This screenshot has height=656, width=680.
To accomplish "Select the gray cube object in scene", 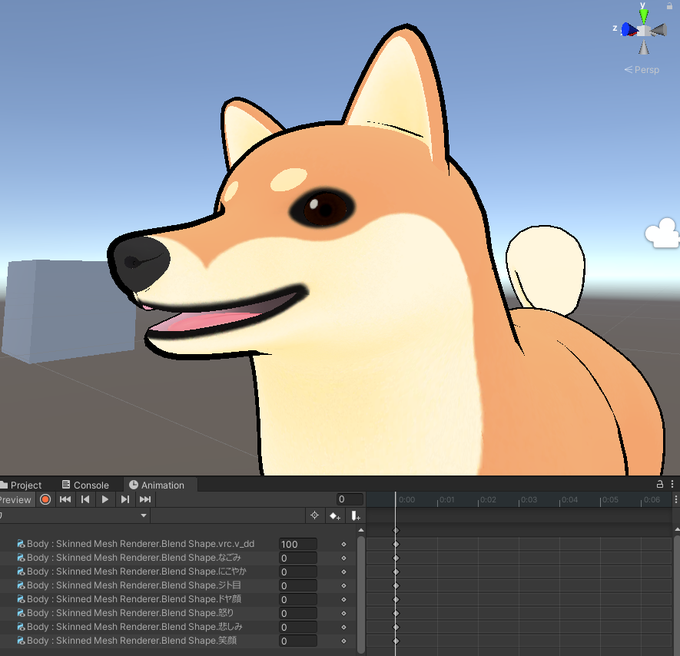I will (67, 310).
